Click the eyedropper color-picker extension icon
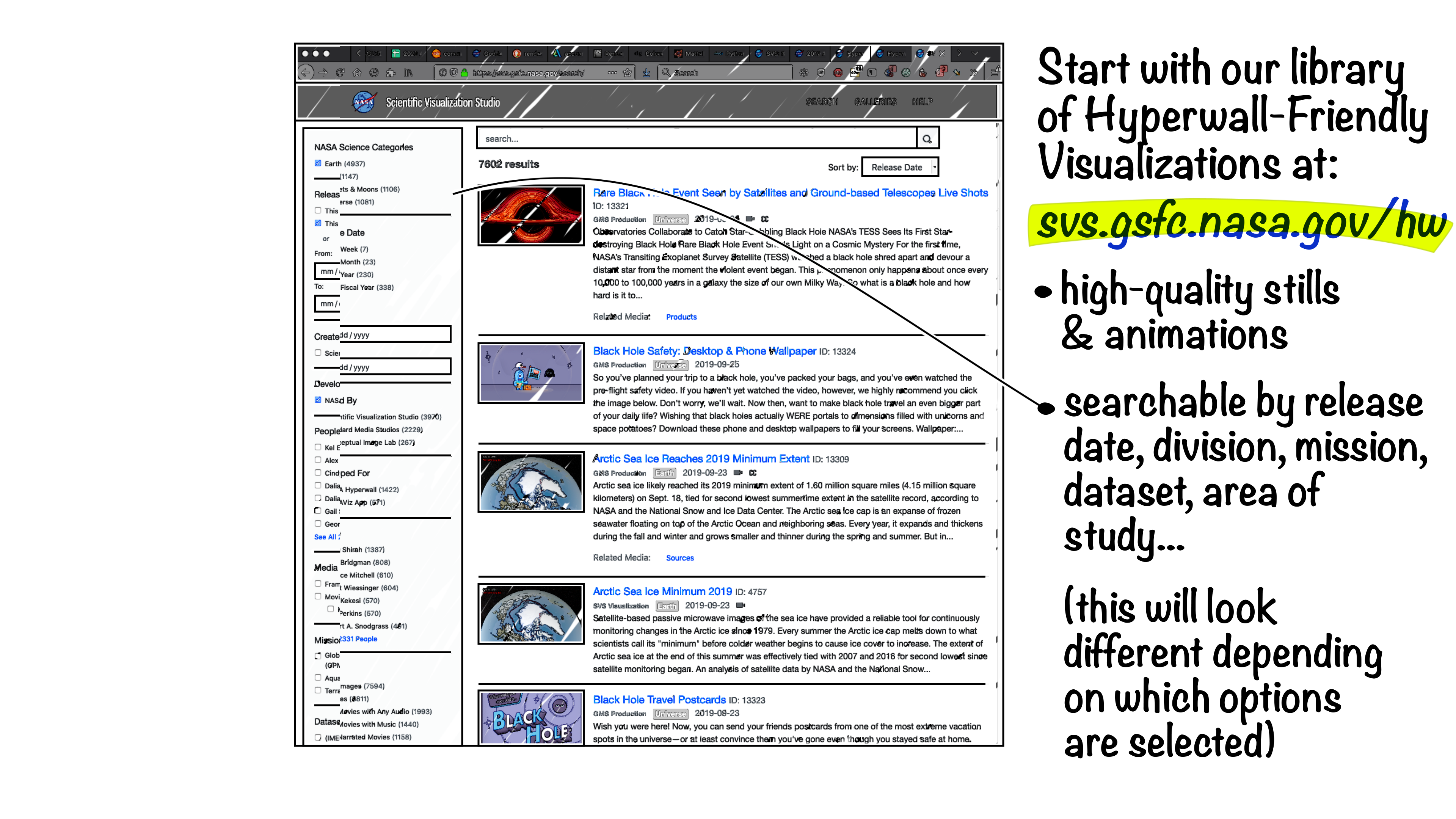The width and height of the screenshot is (1456, 819). click(x=956, y=72)
